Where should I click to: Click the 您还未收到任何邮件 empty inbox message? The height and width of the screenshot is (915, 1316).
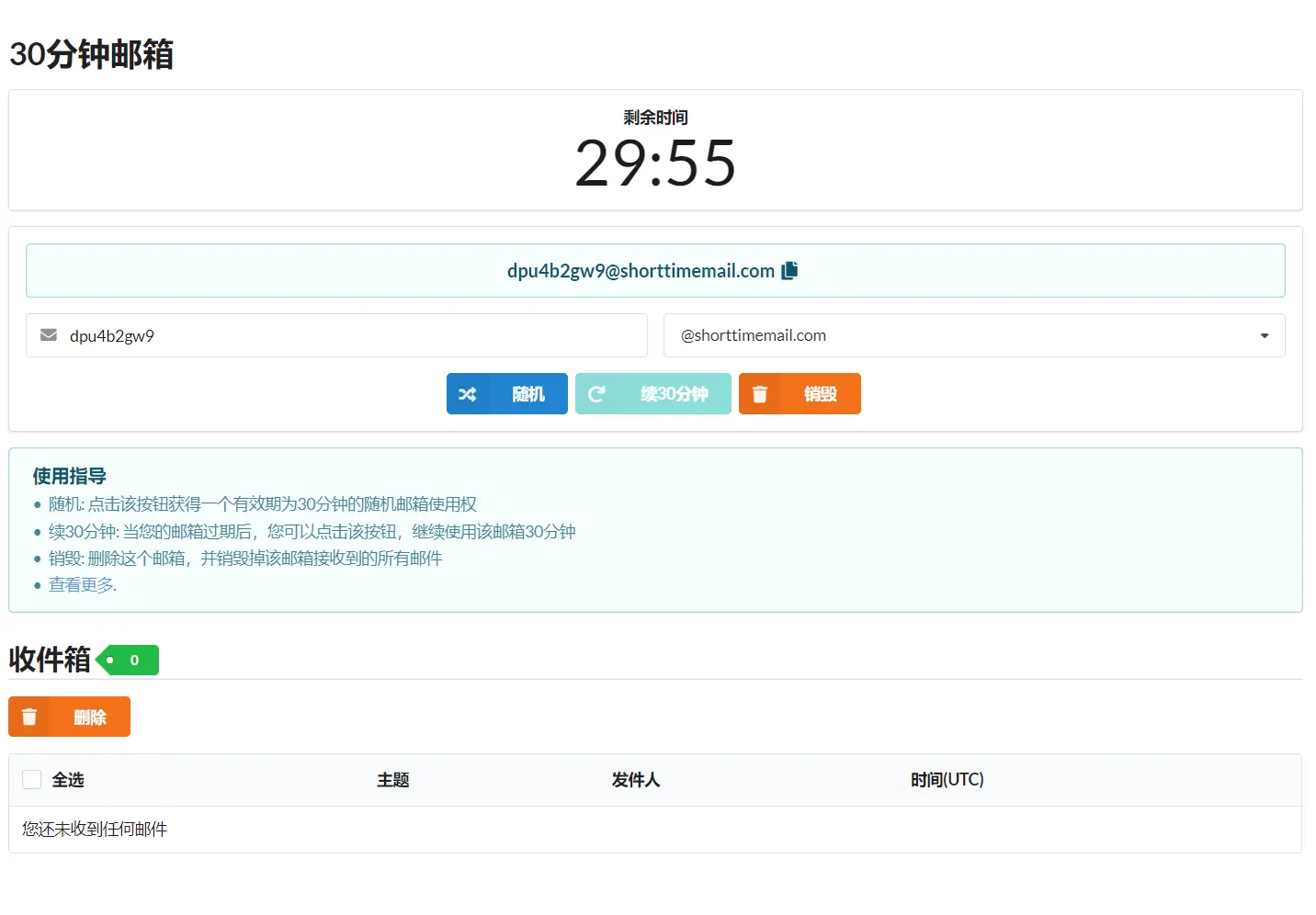tap(95, 830)
